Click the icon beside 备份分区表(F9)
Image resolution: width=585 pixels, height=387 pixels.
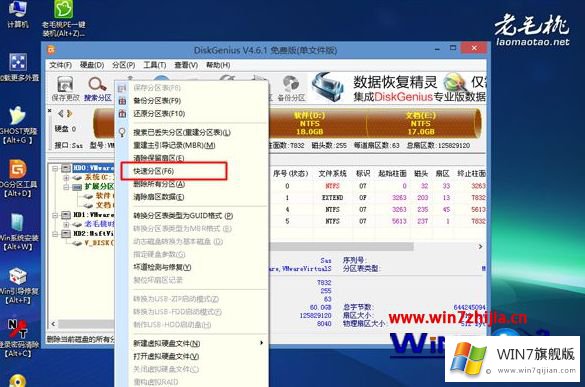[122, 101]
